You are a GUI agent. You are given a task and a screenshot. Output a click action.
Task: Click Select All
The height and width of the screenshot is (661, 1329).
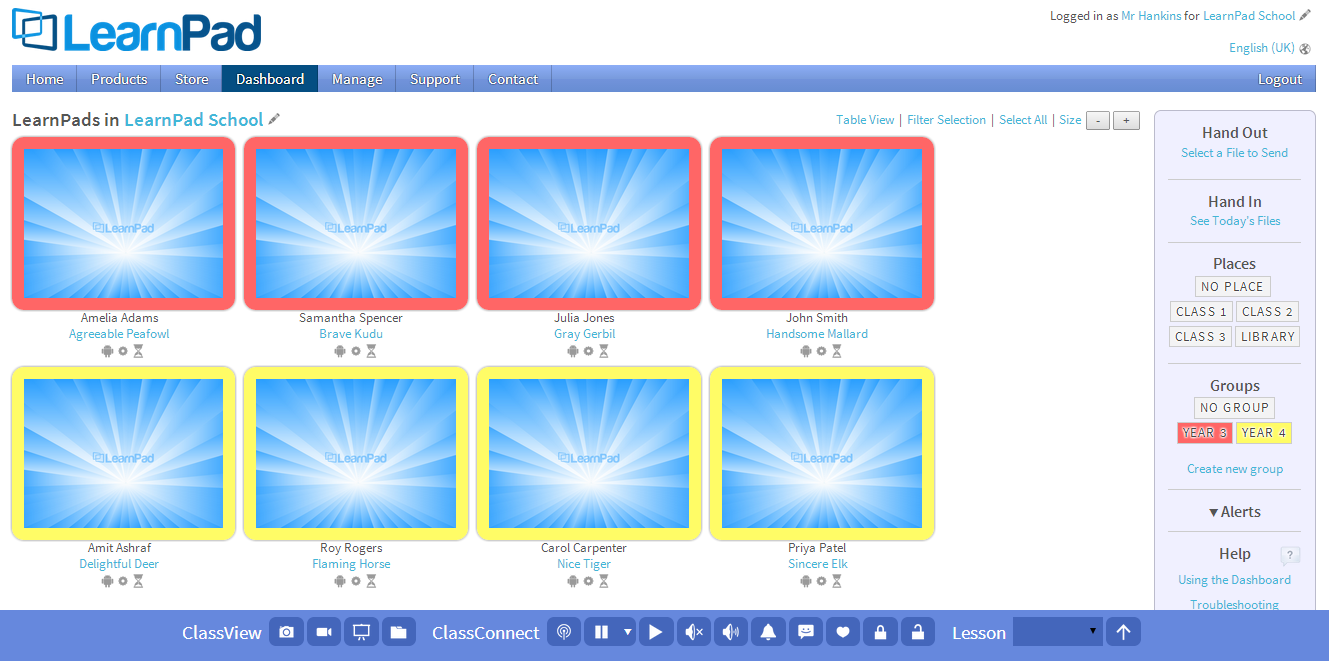tap(1023, 120)
